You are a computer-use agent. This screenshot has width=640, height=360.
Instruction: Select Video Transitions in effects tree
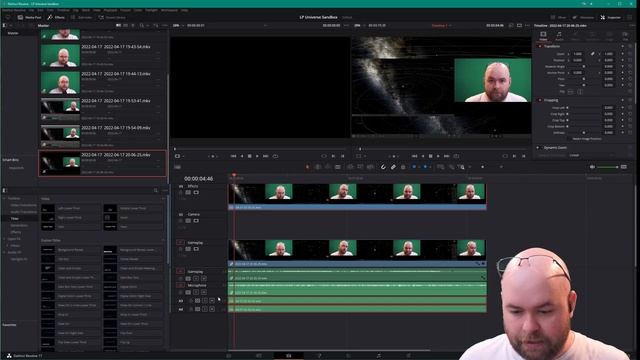(x=24, y=205)
